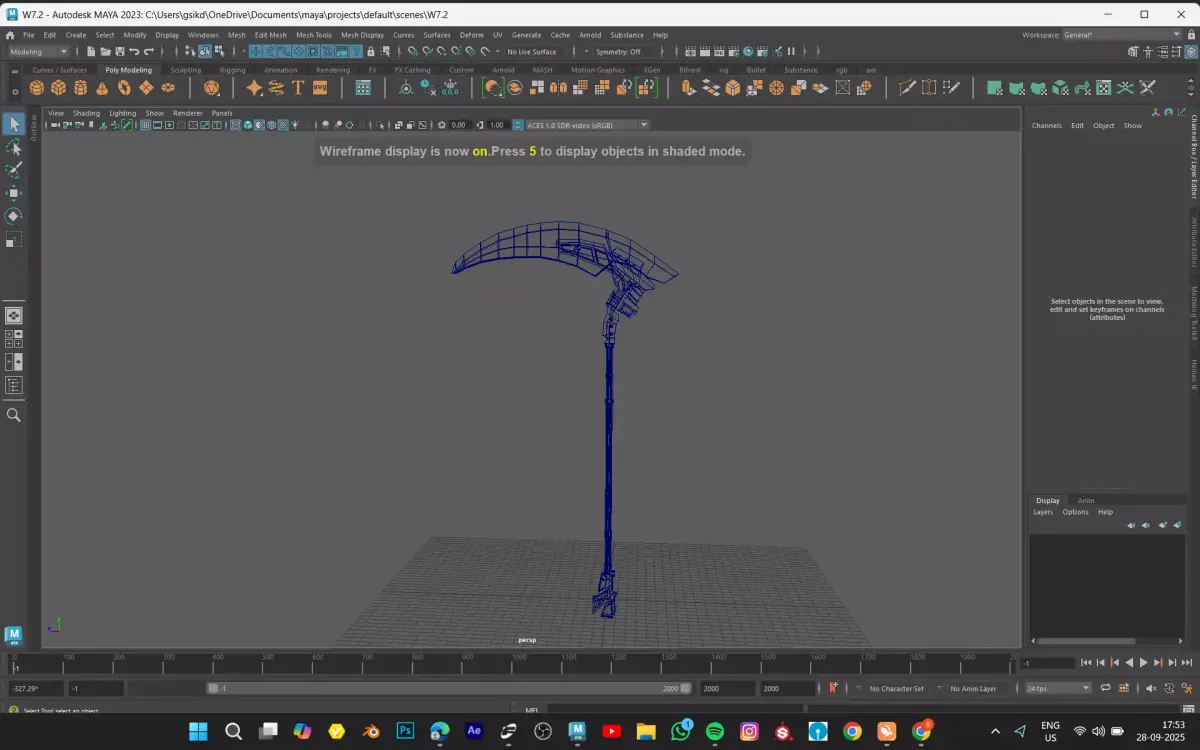Create a polygon cylinder from the shelf
1200x750 pixels.
[x=80, y=88]
